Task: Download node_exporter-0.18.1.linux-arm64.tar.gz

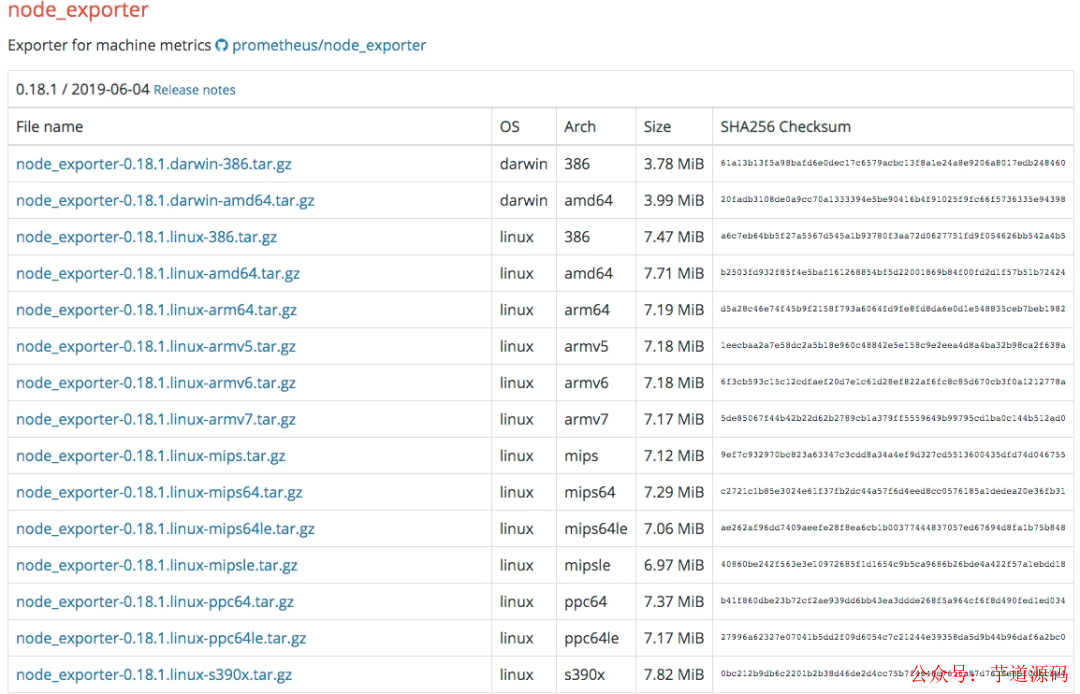Action: 156,310
